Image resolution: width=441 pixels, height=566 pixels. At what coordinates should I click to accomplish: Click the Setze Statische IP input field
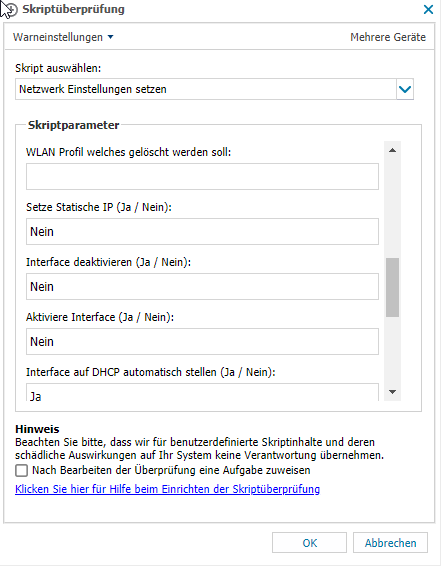[202, 231]
